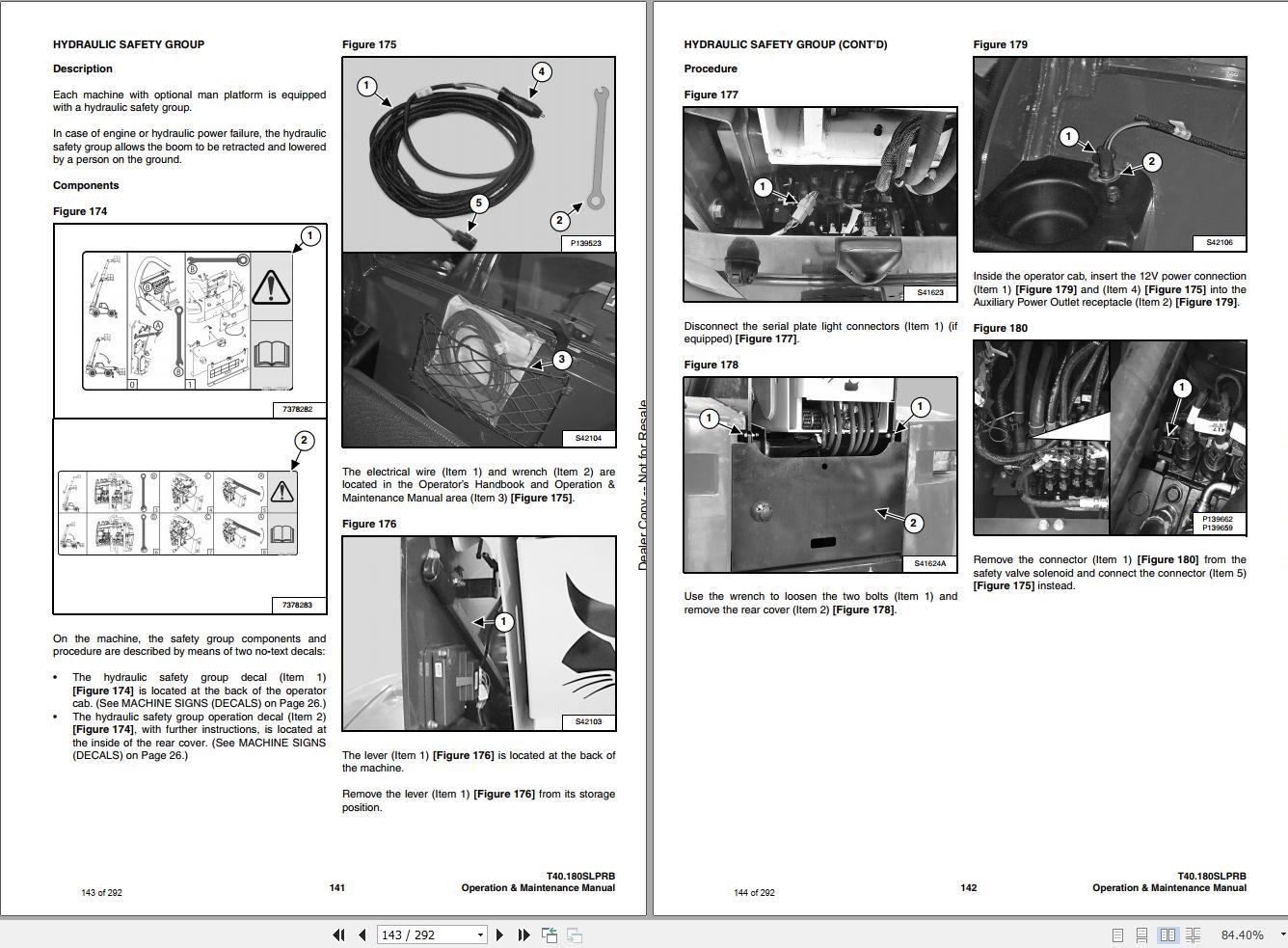Enable continuous scrolling page view
1288x948 pixels.
click(x=1141, y=934)
